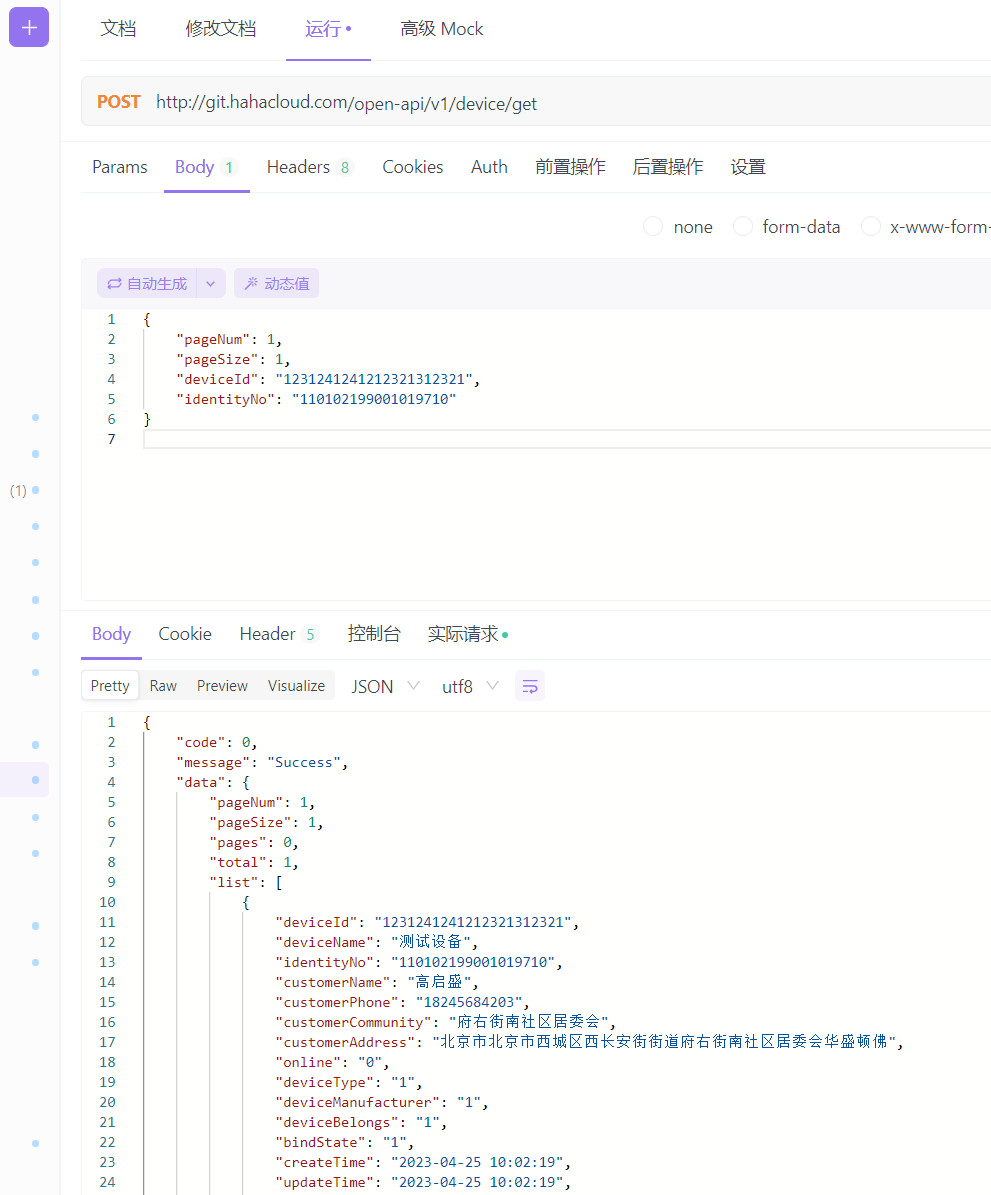This screenshot has height=1195, width=991.
Task: Click the "customerName" line in the response
Action: click(377, 982)
